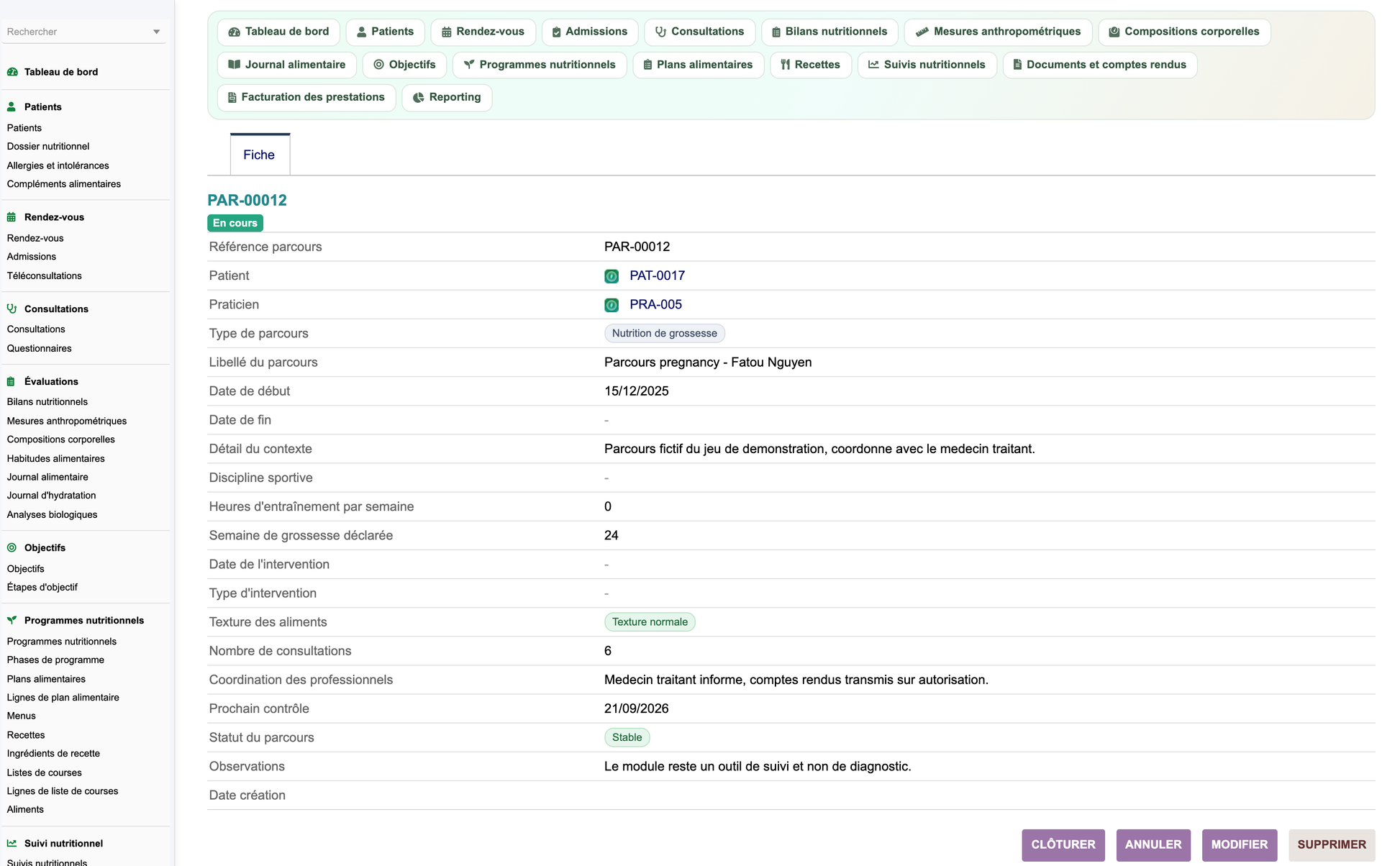
Task: Open Listes de courses in sidebar
Action: pos(45,773)
